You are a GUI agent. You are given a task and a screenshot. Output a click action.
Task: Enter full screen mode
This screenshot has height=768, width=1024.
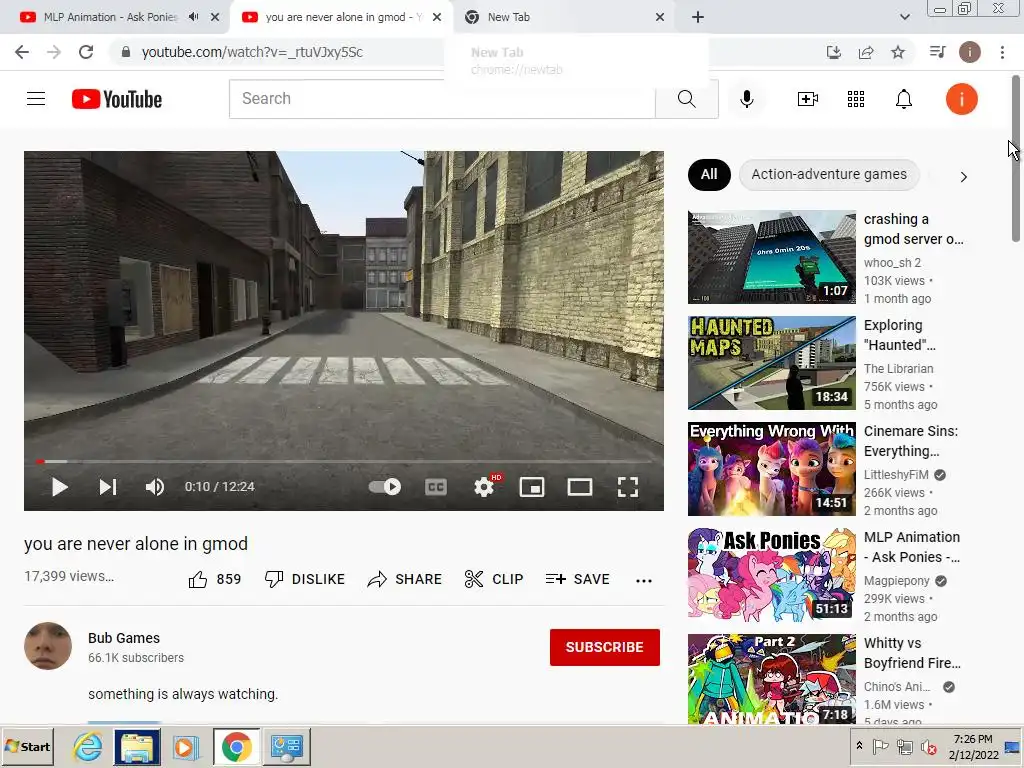(628, 487)
